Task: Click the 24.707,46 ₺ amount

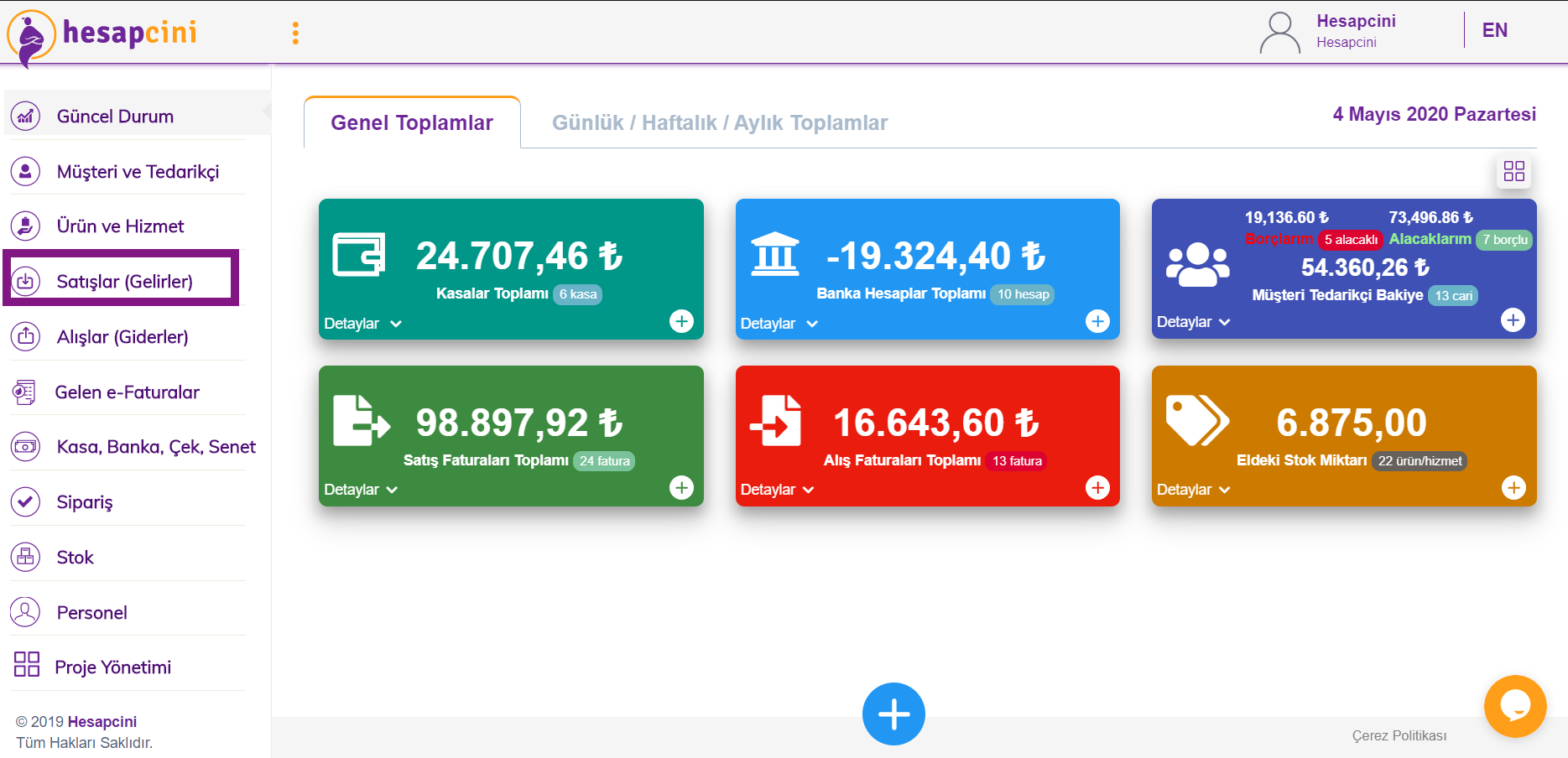Action: (519, 256)
